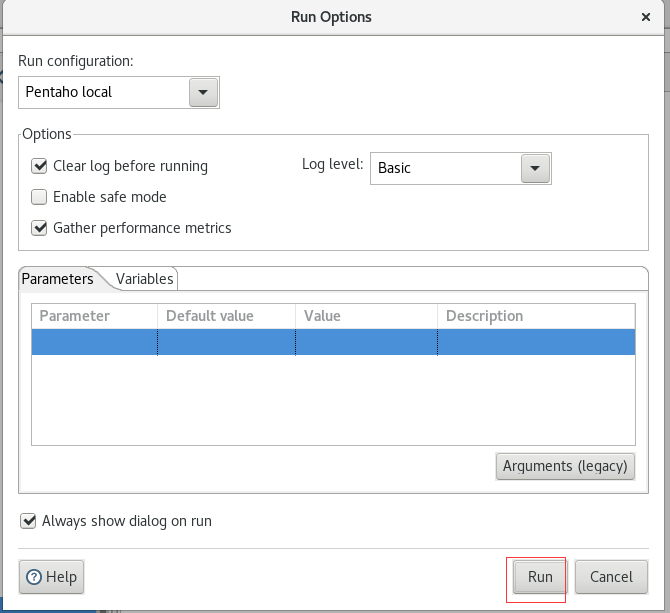The width and height of the screenshot is (670, 613).
Task: Start the transformation with Run button
Action: pyautogui.click(x=540, y=577)
